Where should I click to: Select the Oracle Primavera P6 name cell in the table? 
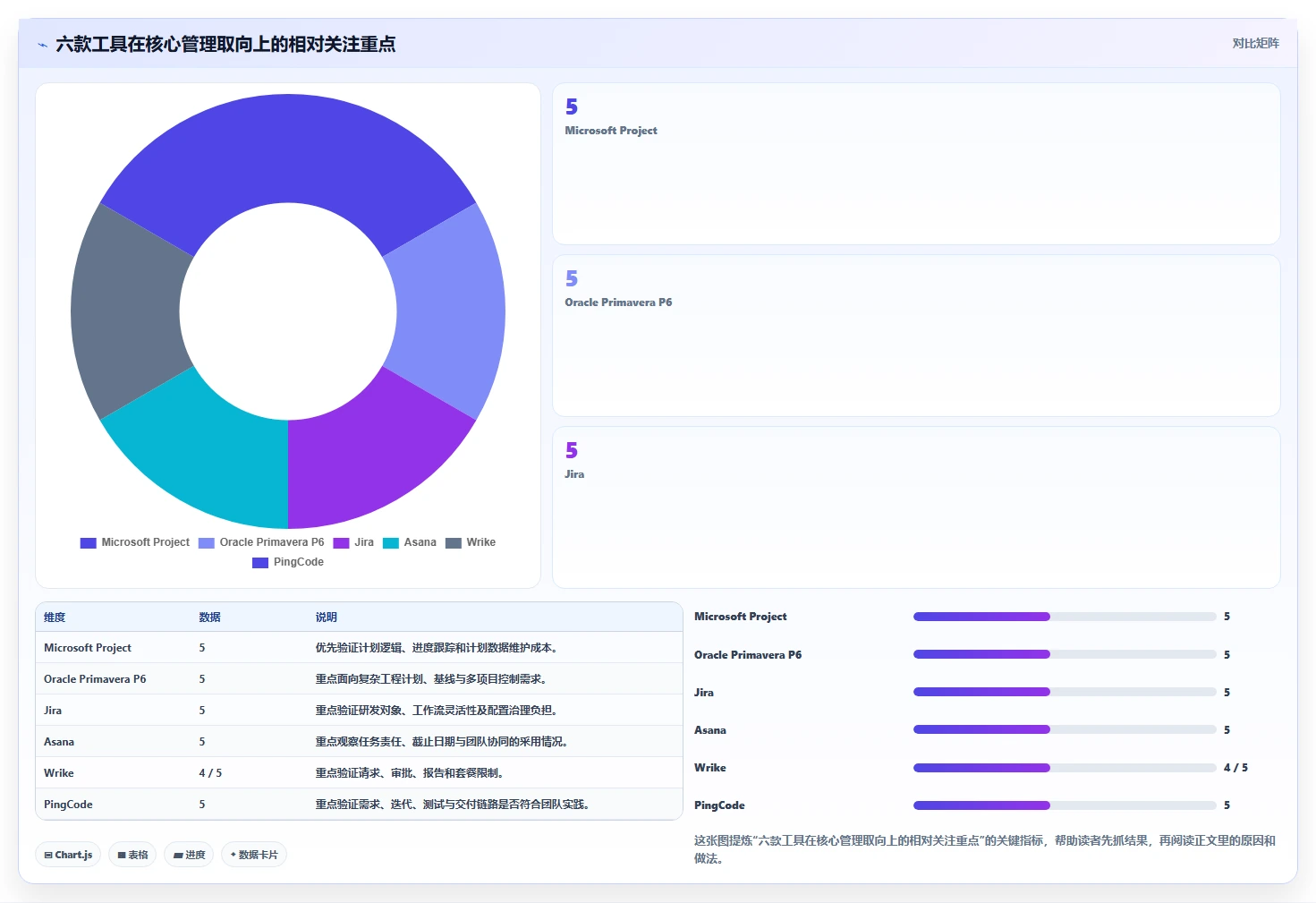point(95,679)
